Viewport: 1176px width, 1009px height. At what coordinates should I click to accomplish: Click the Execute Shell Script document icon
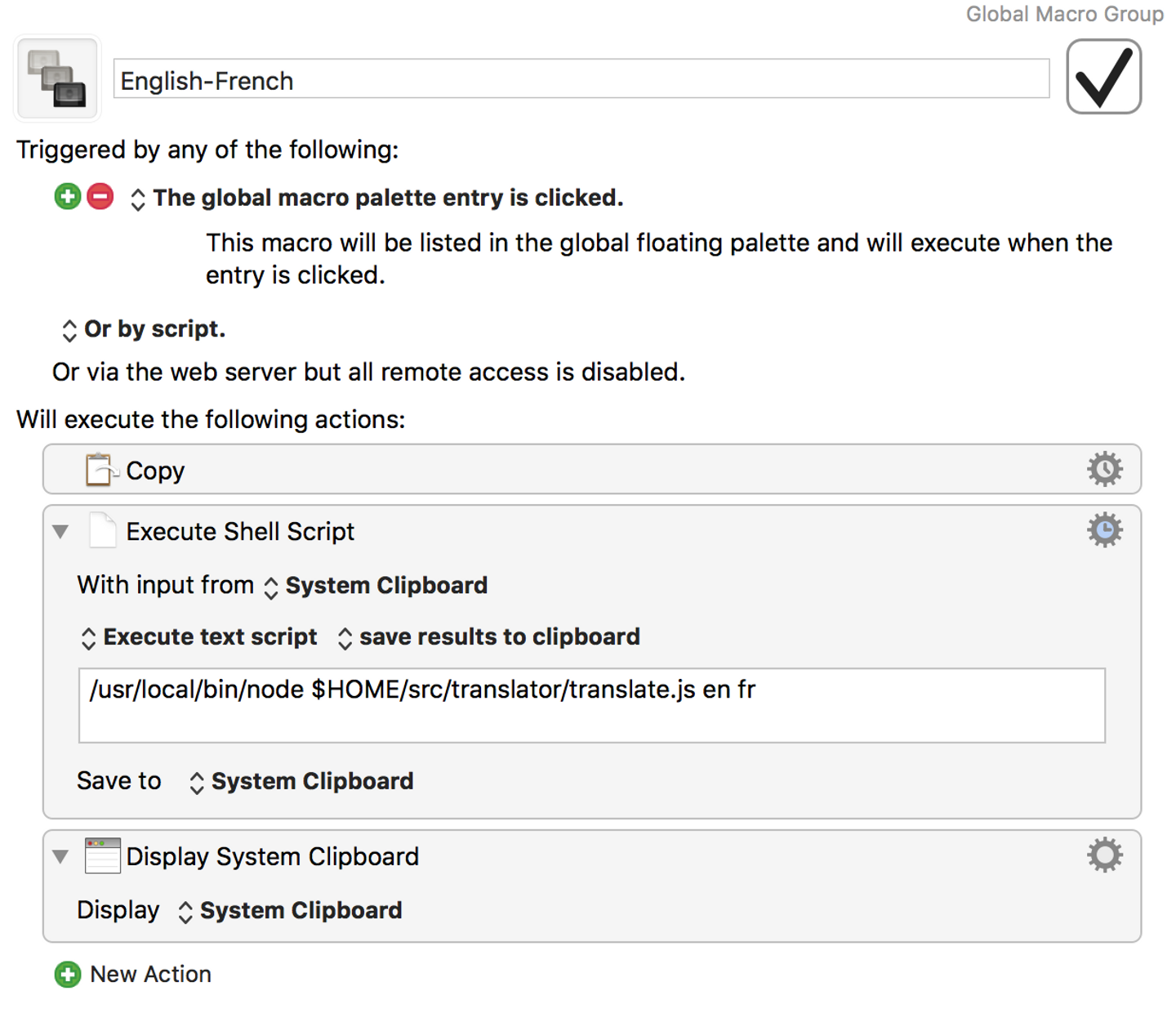(x=103, y=530)
